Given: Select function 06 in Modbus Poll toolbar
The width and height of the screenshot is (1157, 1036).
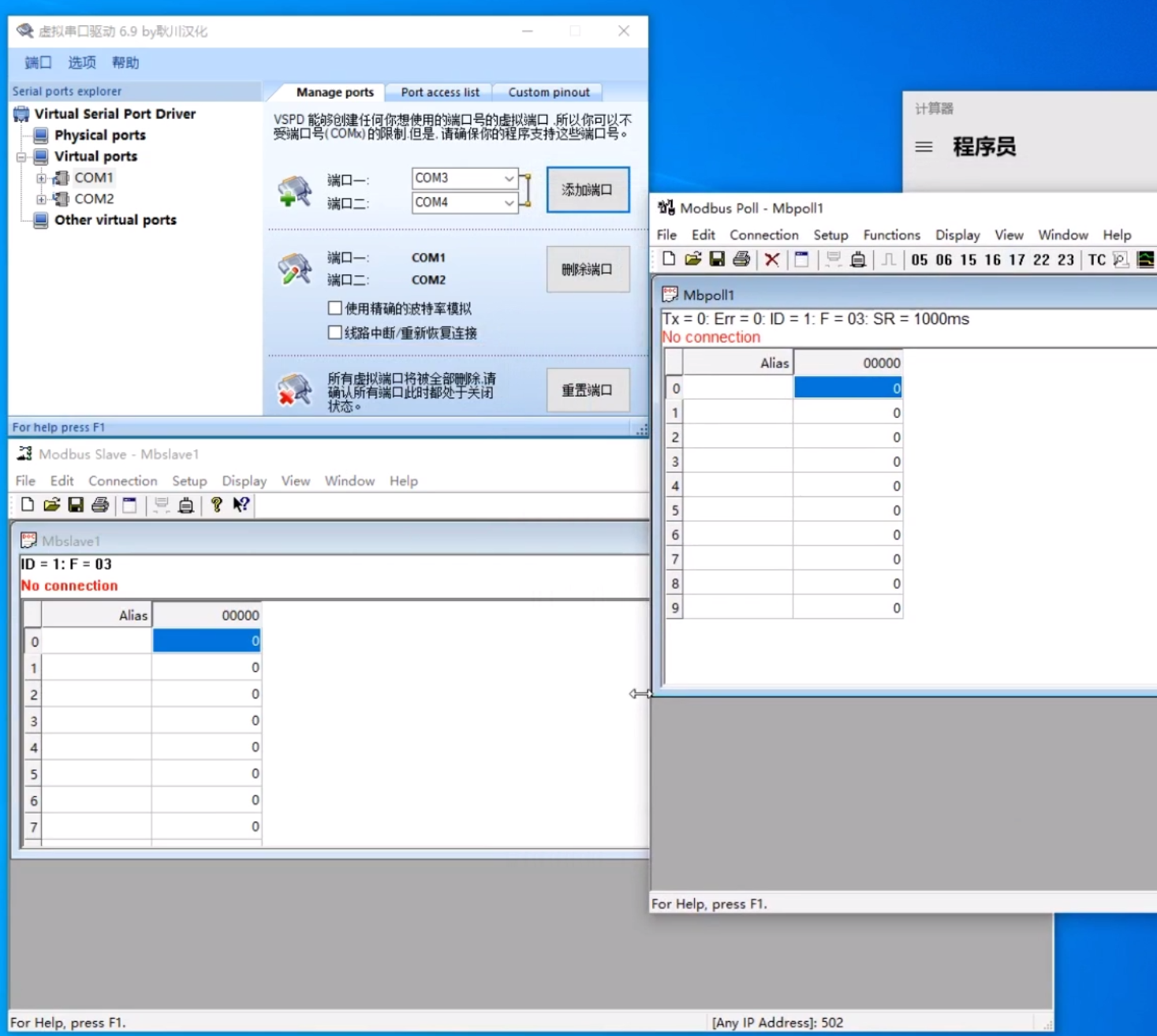Looking at the screenshot, I should point(944,260).
